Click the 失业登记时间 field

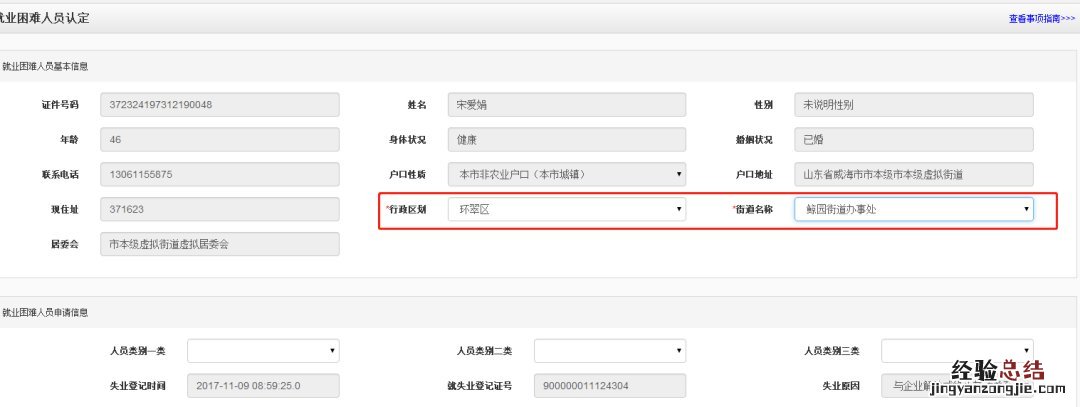(263, 386)
